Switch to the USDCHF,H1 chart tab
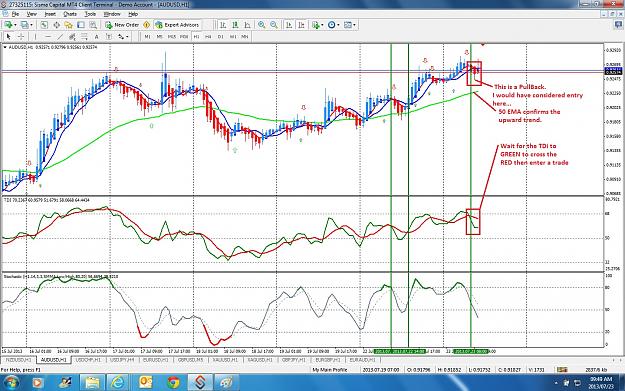 tap(88, 360)
